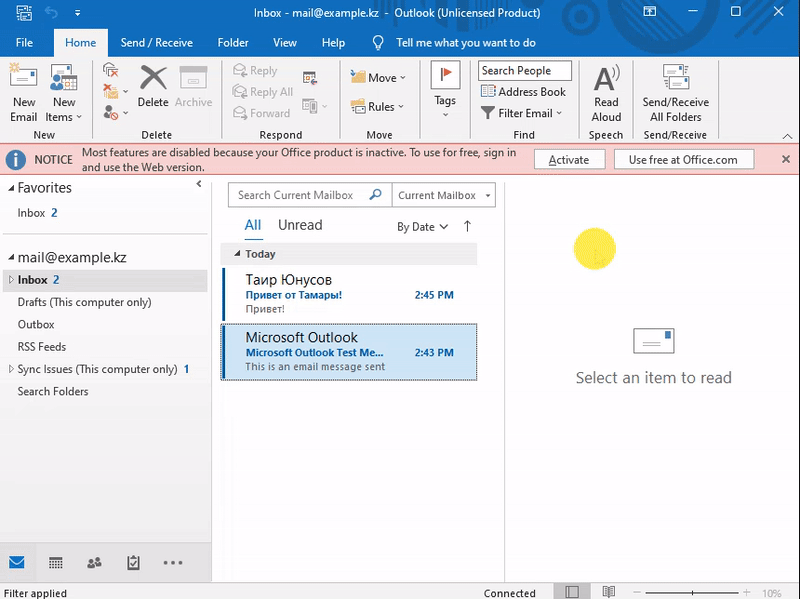Show more navigation options (three dots)
This screenshot has width=800, height=599.
(x=172, y=563)
